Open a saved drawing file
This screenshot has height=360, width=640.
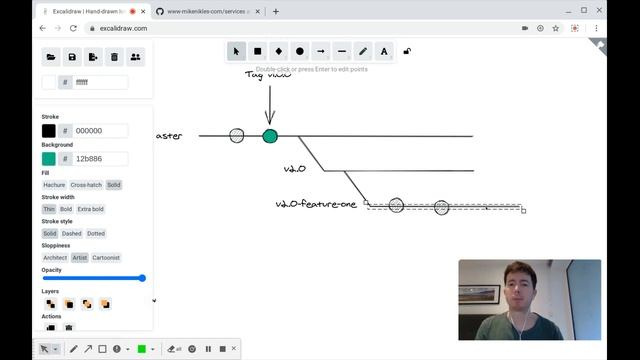tap(51, 57)
